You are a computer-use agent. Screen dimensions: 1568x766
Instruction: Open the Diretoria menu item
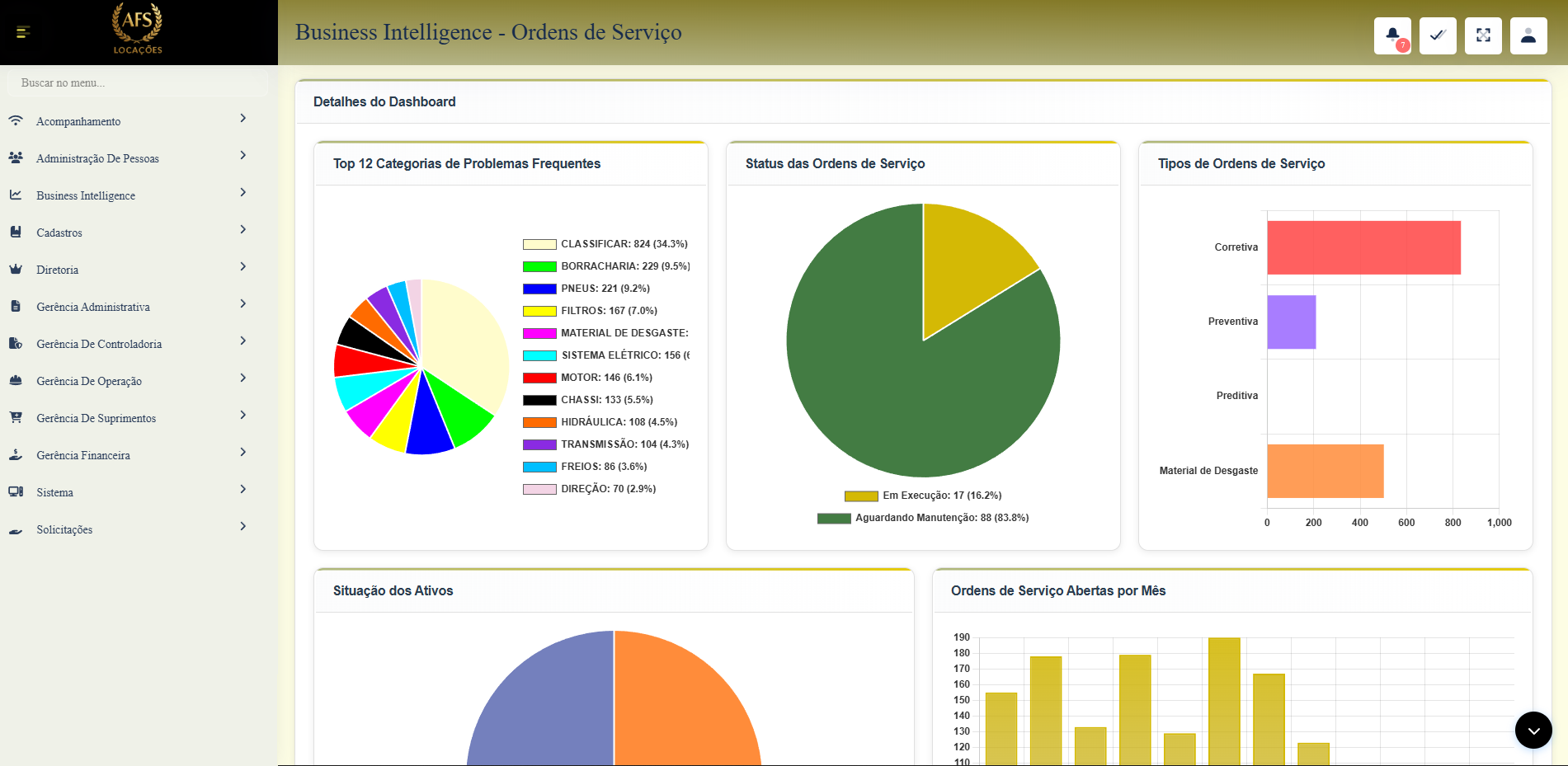tap(58, 269)
